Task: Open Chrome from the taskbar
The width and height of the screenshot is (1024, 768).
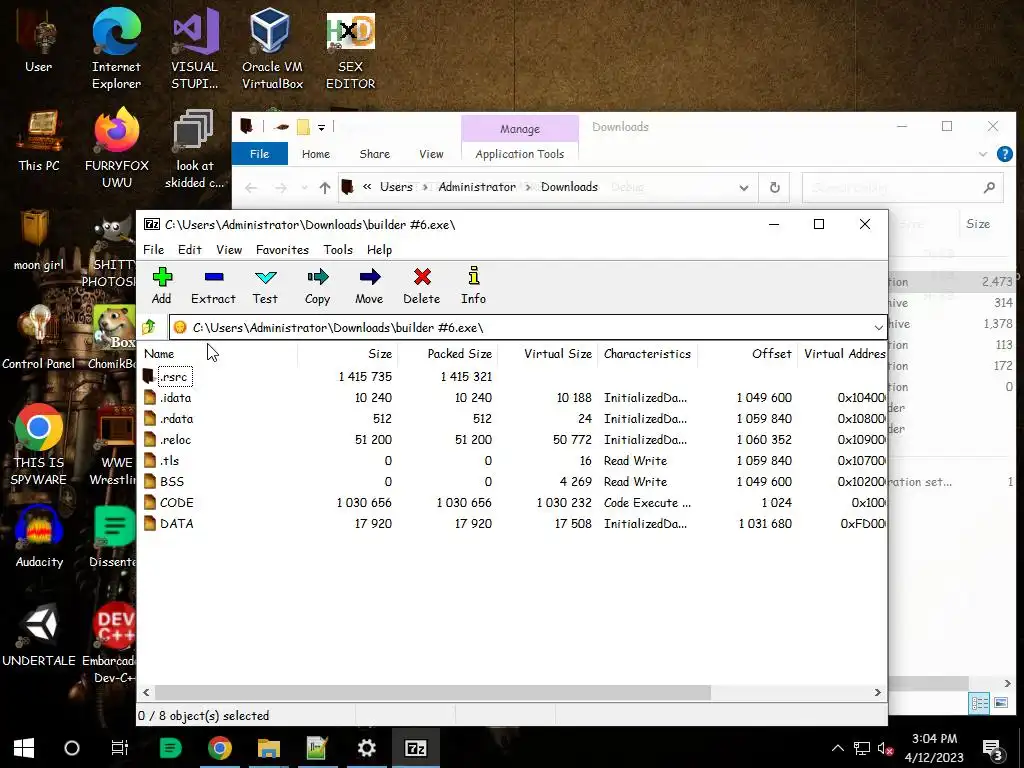Action: [219, 748]
